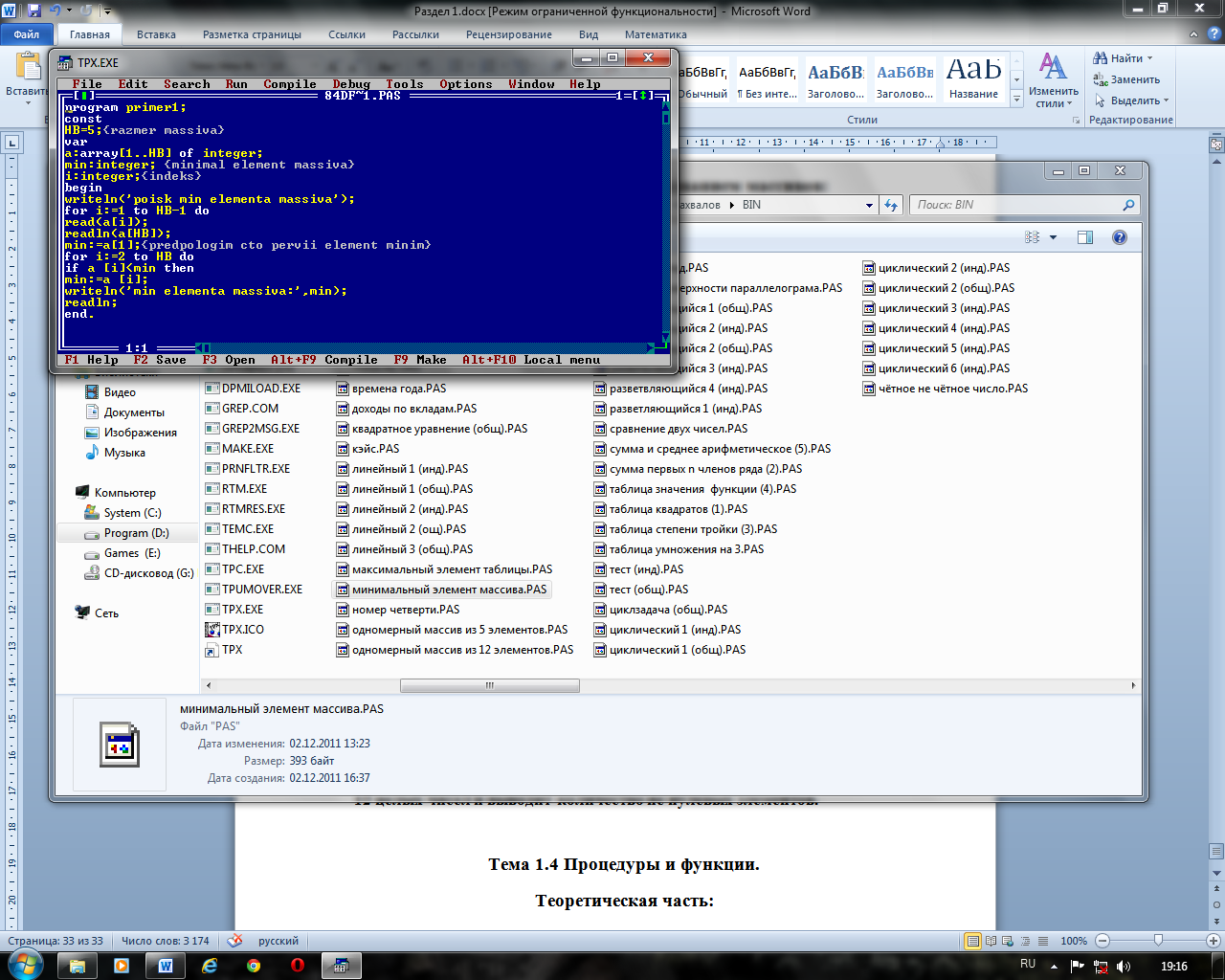This screenshot has width=1225, height=980.
Task: Click the PAS file thumbnail in details pane
Action: pyautogui.click(x=119, y=744)
